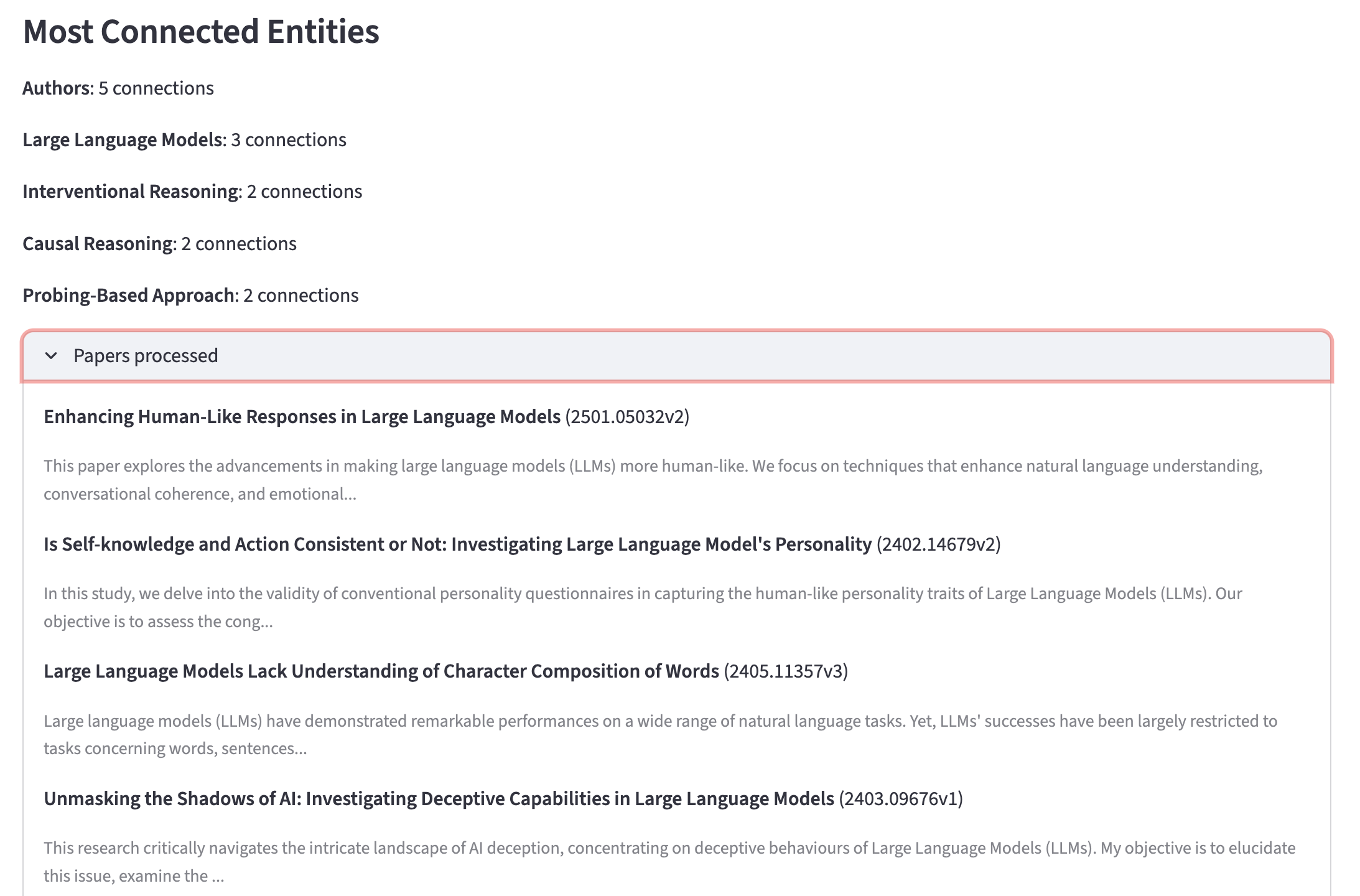Image resolution: width=1360 pixels, height=896 pixels.
Task: Click Enhancing Human-Like Responses paper title
Action: tap(302, 417)
